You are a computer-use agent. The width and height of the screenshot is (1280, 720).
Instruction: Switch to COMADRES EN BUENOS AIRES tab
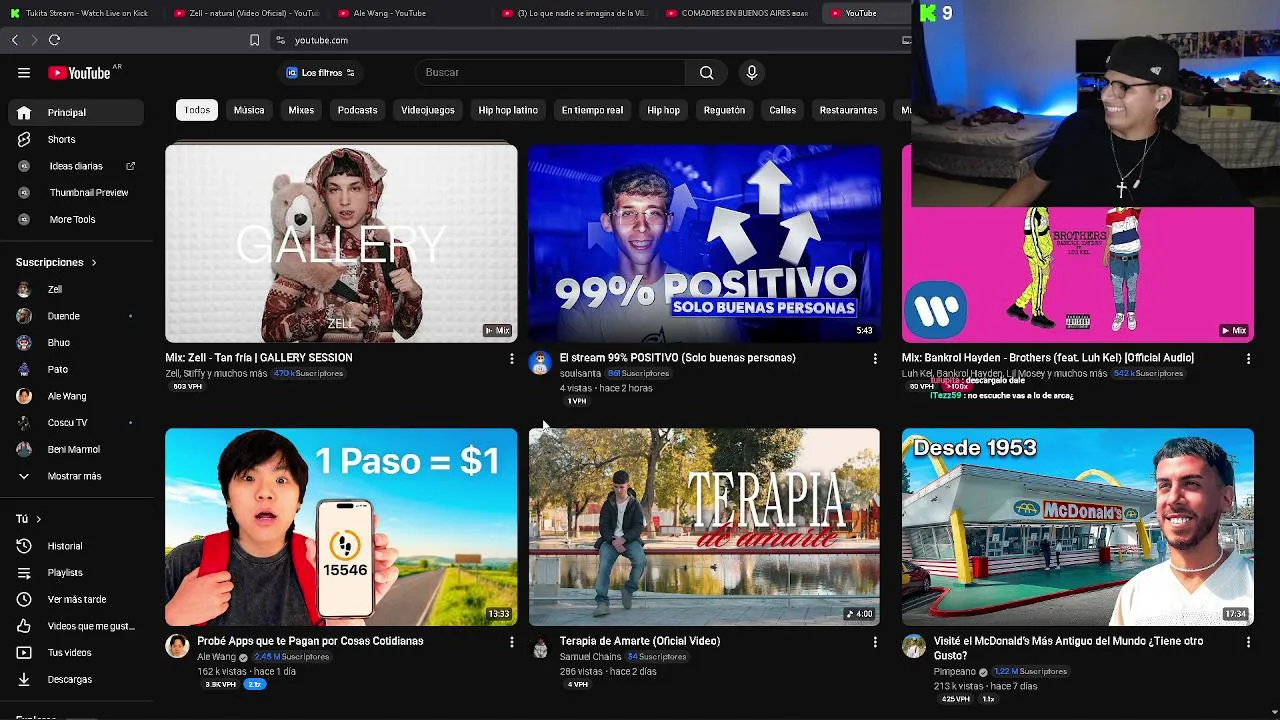[738, 13]
